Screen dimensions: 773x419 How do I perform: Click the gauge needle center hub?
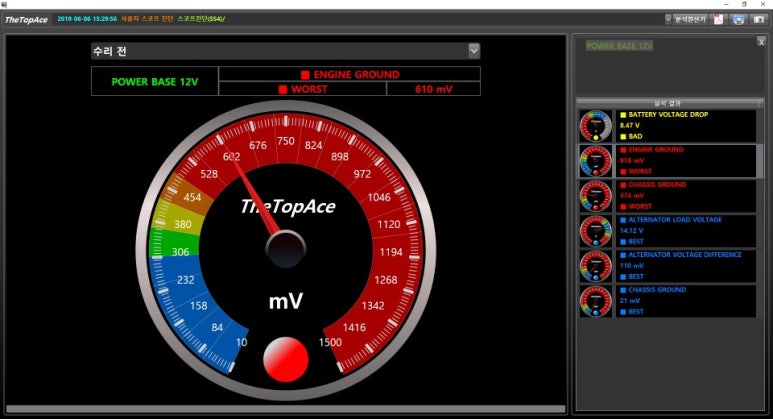pos(285,249)
